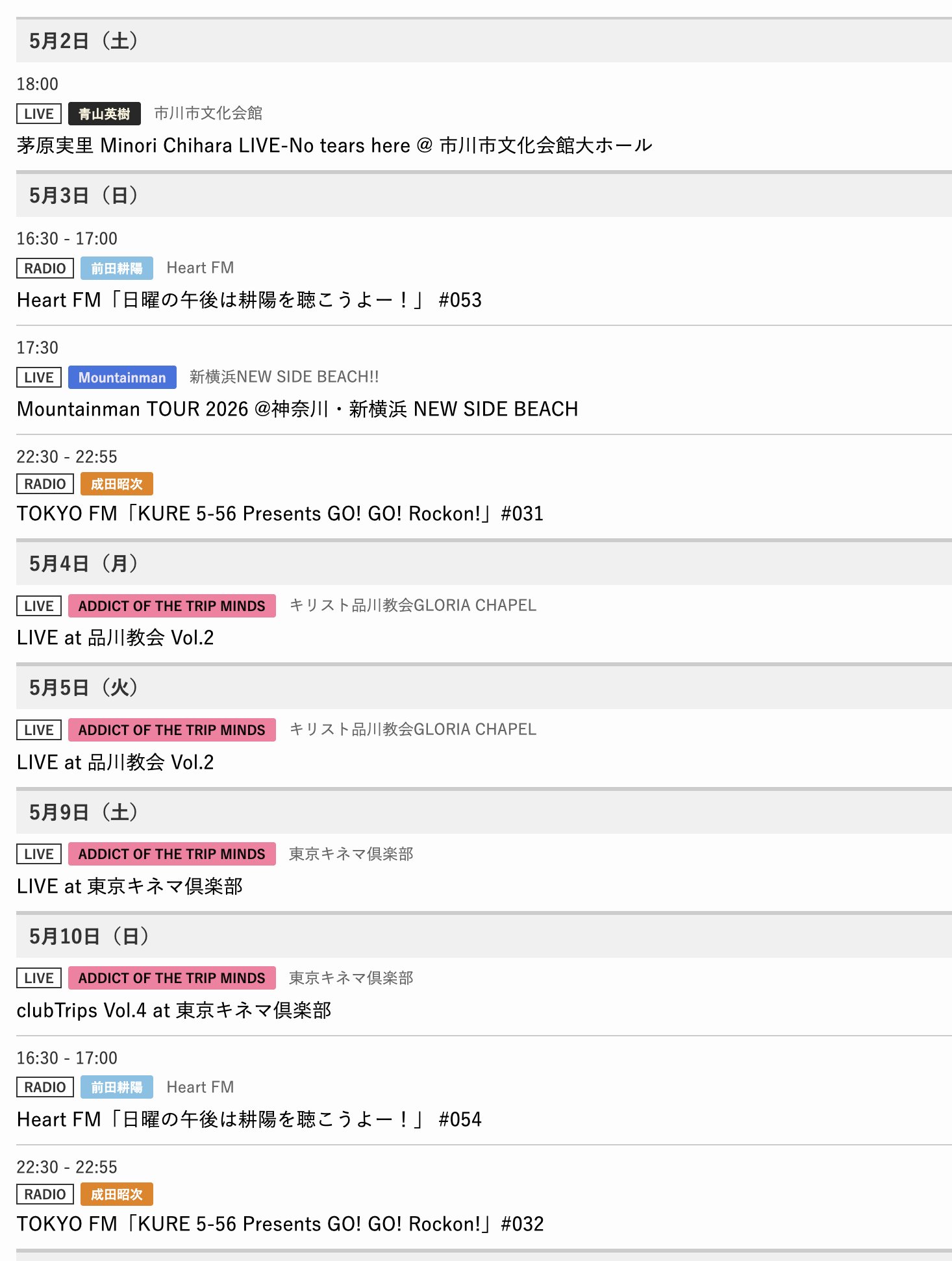Click the 青山英樹 artist tag
Image resolution: width=952 pixels, height=1261 pixels.
[x=104, y=114]
